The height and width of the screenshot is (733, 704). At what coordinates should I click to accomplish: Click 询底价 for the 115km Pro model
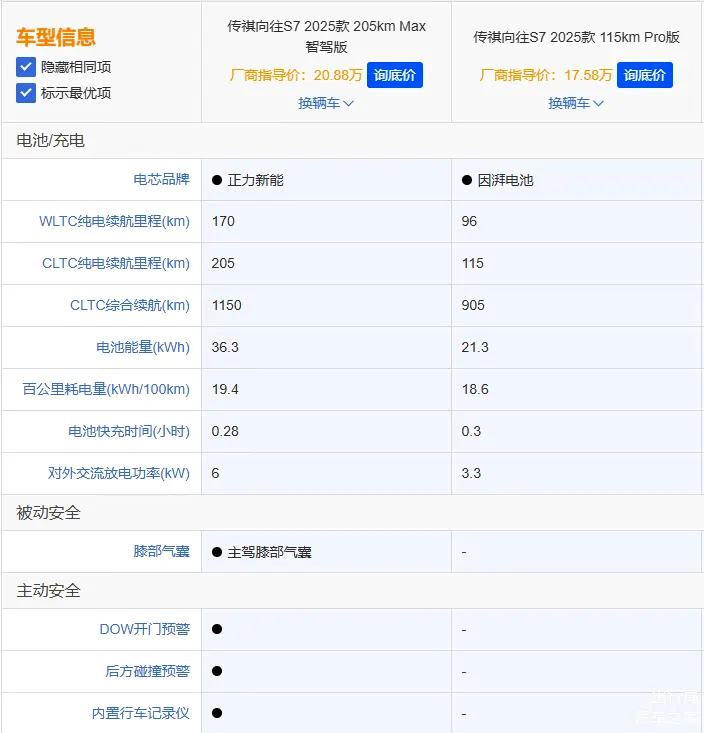645,75
